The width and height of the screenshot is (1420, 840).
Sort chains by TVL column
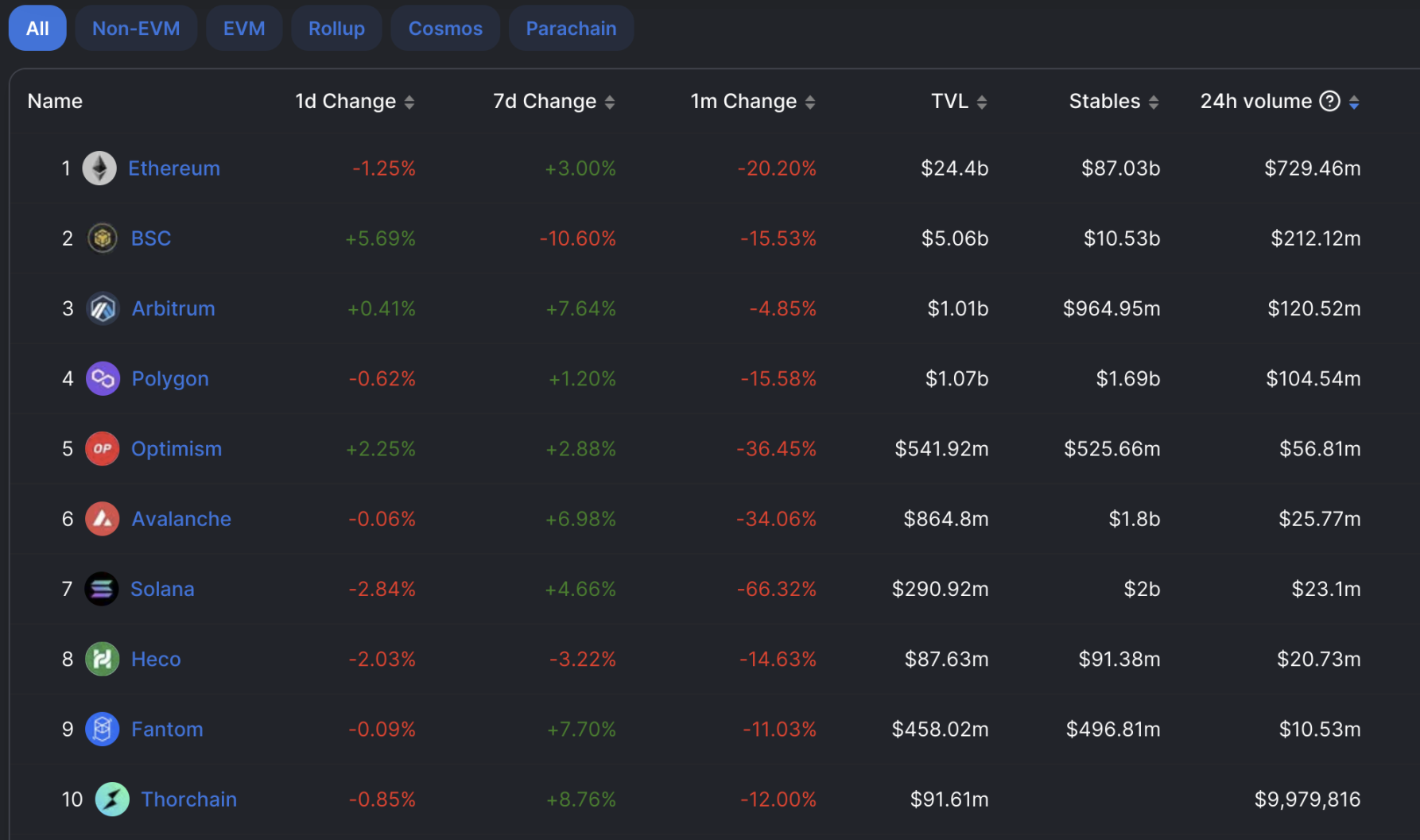[982, 102]
